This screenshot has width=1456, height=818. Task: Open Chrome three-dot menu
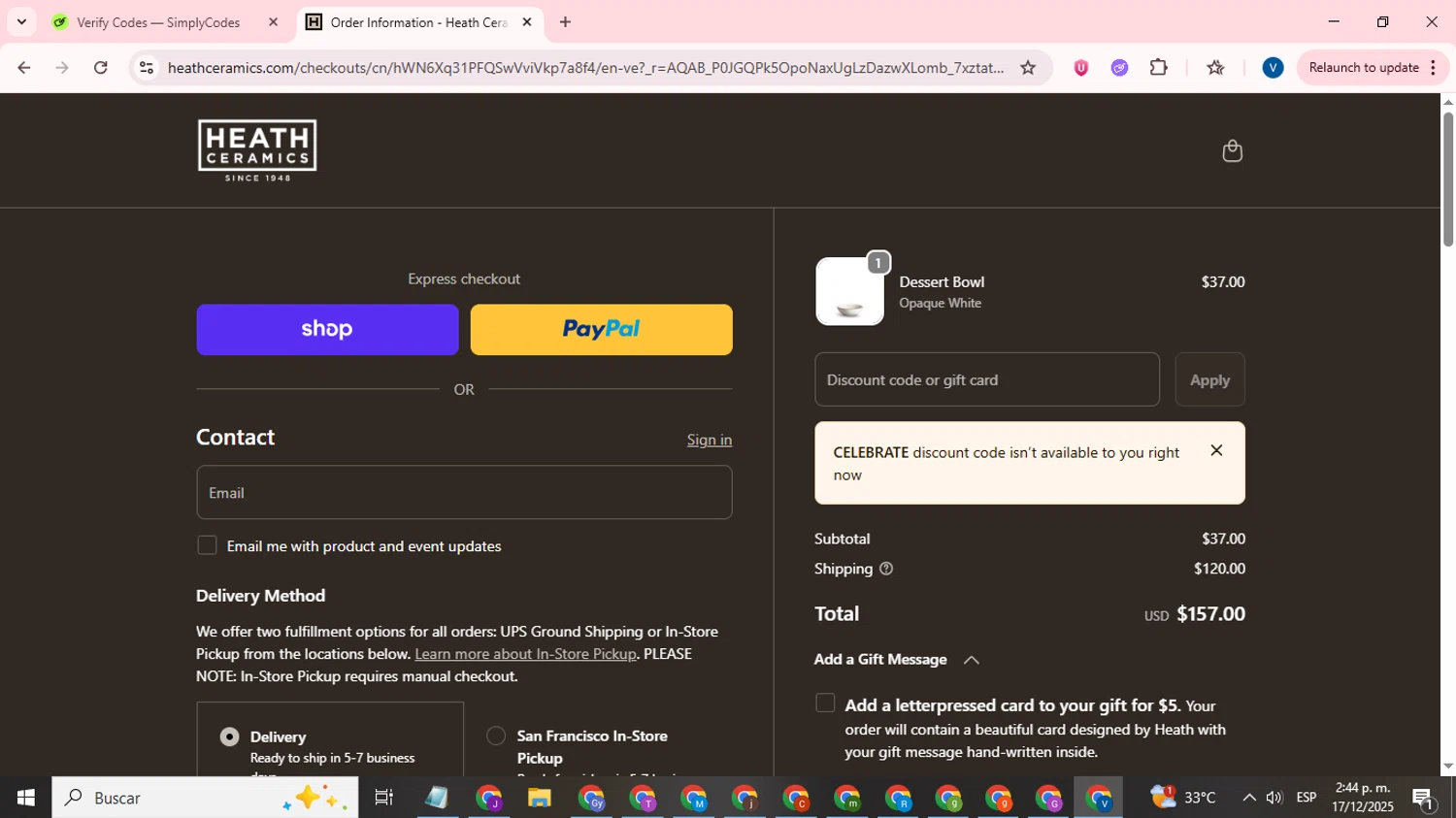tap(1433, 68)
